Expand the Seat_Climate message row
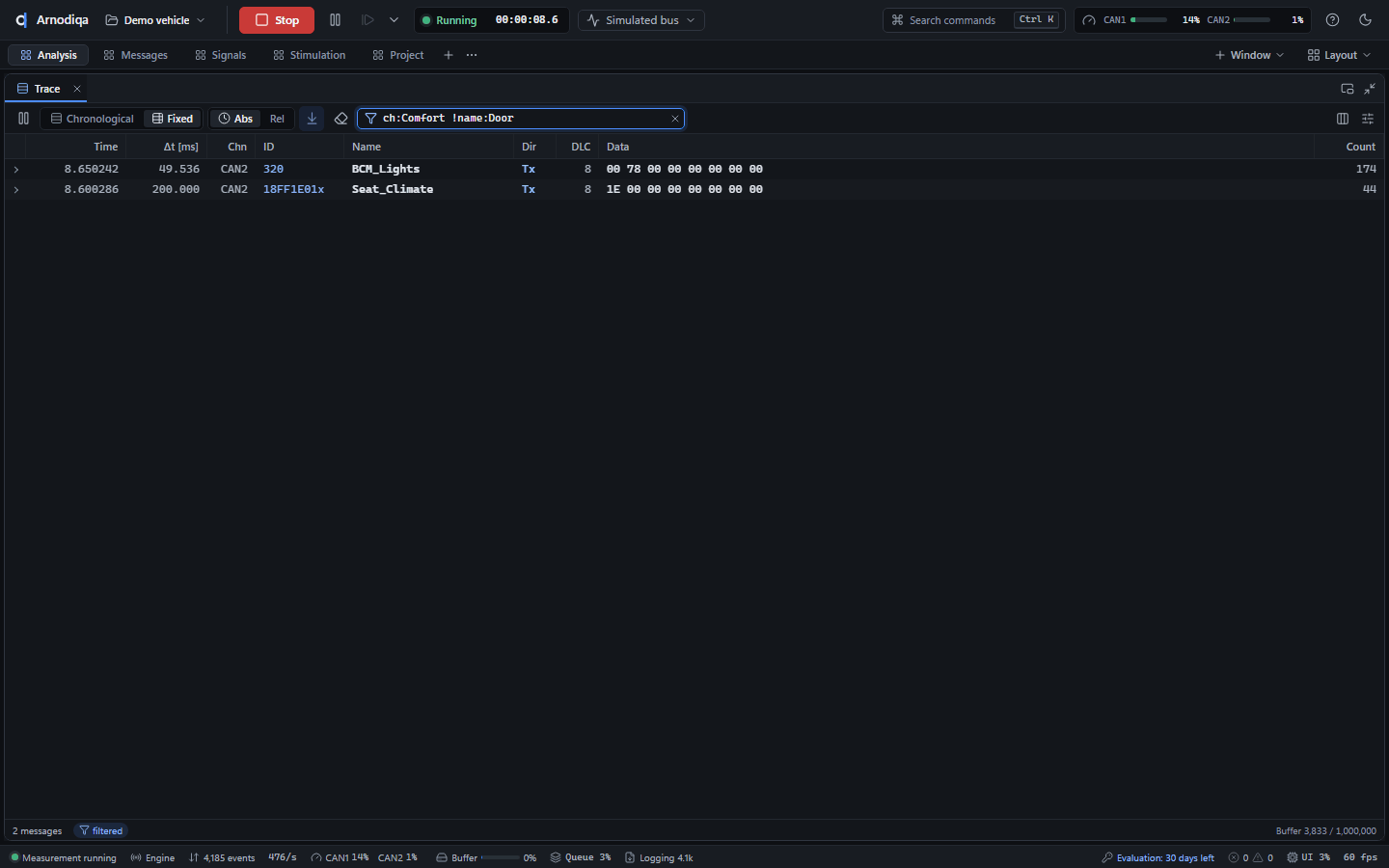The height and width of the screenshot is (868, 1389). coord(16,189)
